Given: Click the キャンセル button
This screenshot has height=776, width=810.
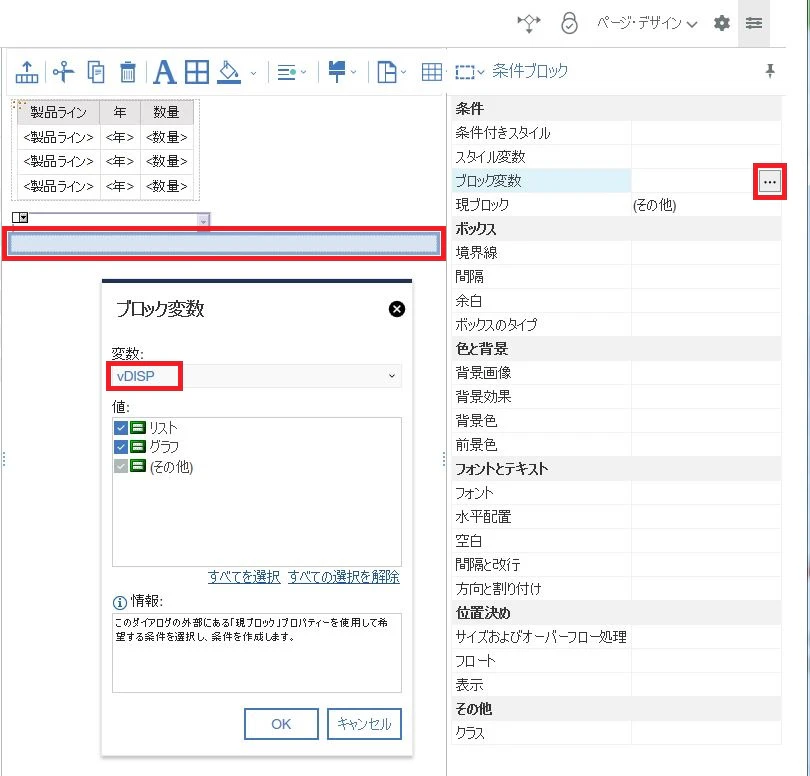Looking at the screenshot, I should point(364,724).
